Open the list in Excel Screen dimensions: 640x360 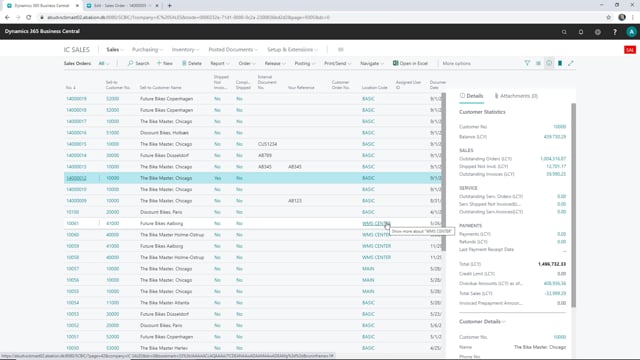(410, 63)
